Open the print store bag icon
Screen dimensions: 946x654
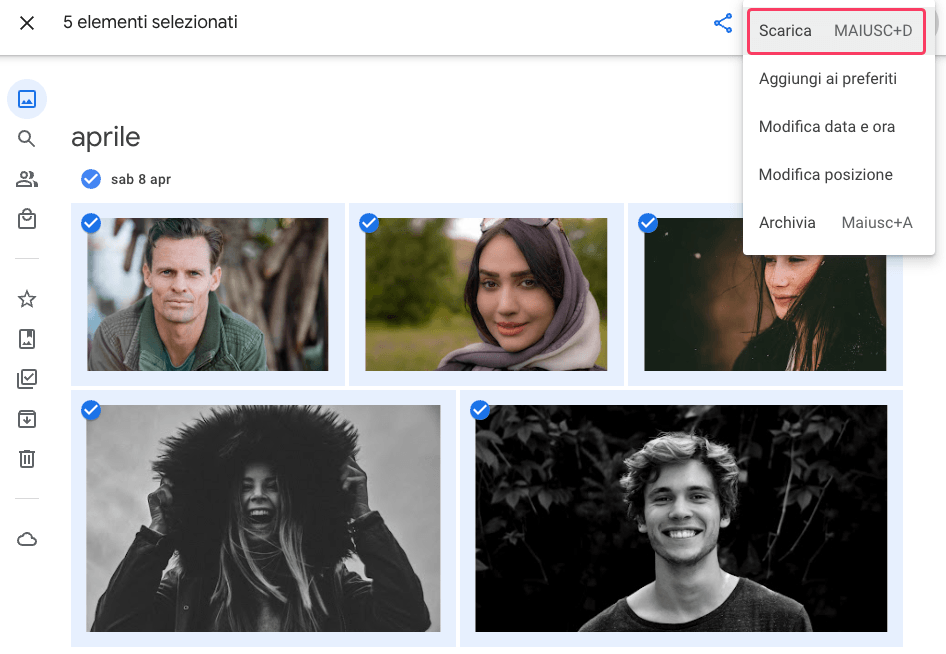(27, 219)
